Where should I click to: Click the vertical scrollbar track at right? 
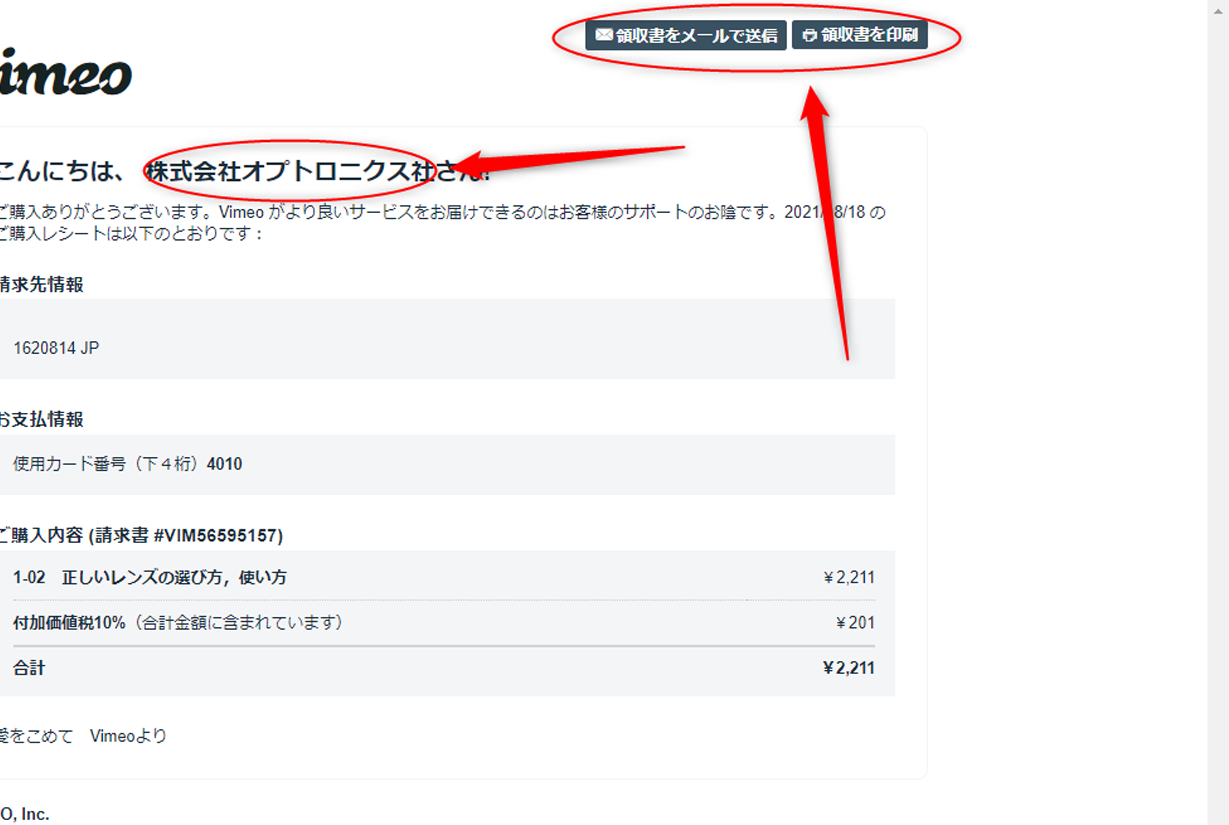[x=1218, y=412]
